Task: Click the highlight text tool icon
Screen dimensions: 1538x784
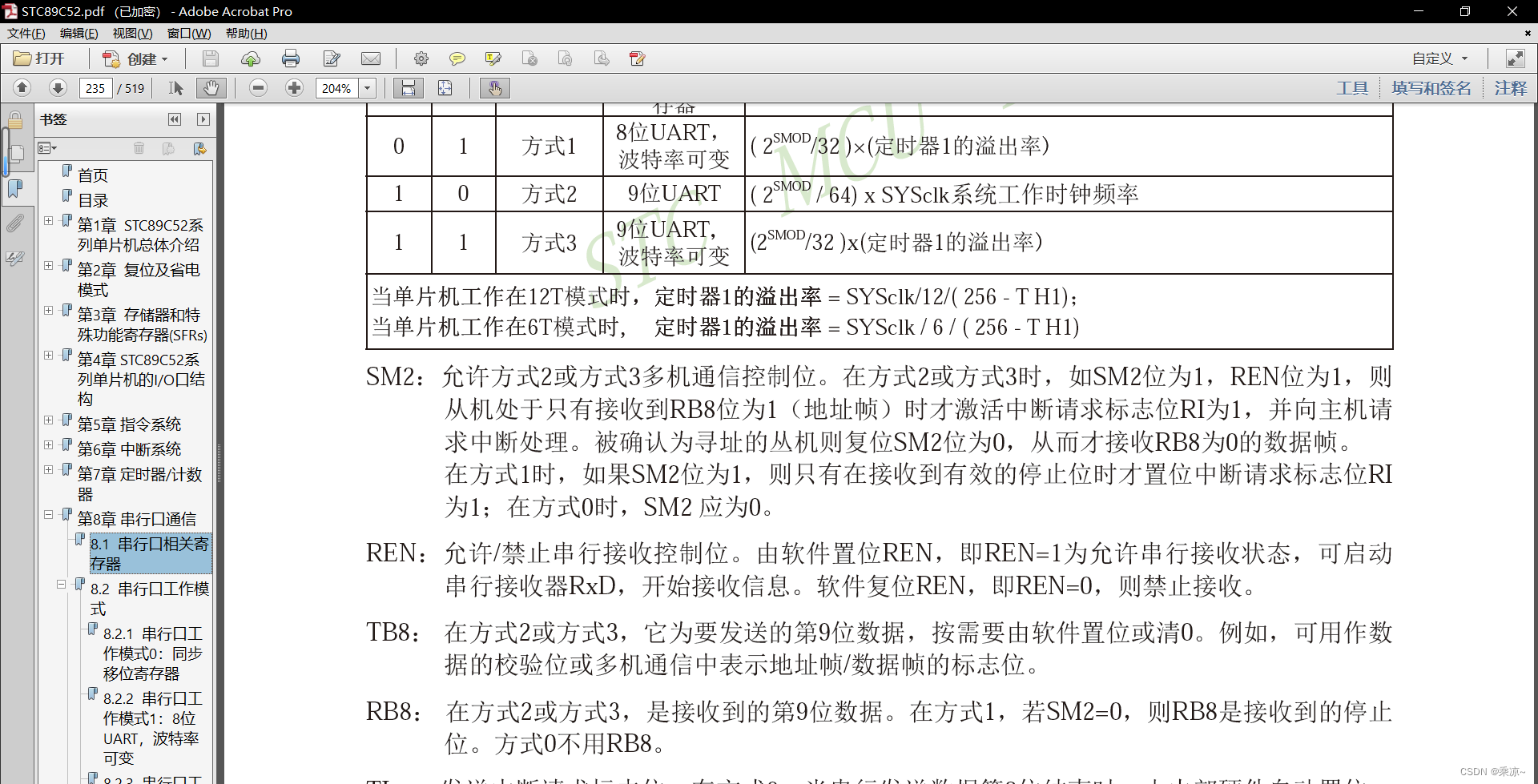Action: pyautogui.click(x=493, y=58)
